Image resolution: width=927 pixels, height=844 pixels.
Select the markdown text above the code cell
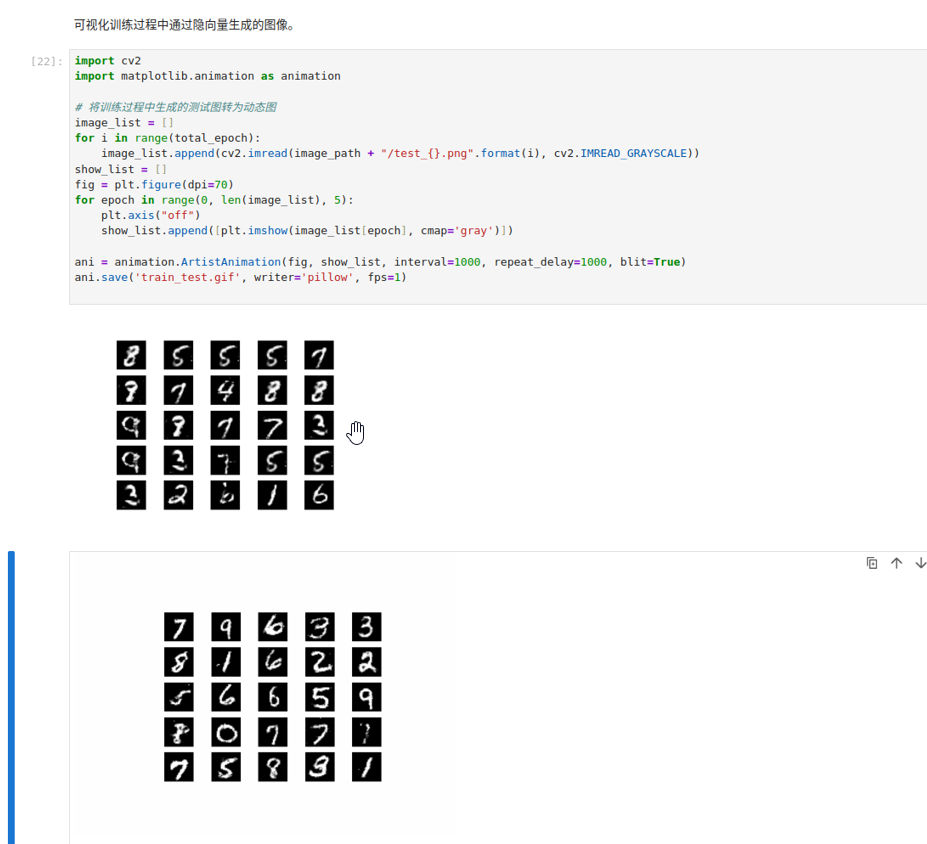[184, 24]
